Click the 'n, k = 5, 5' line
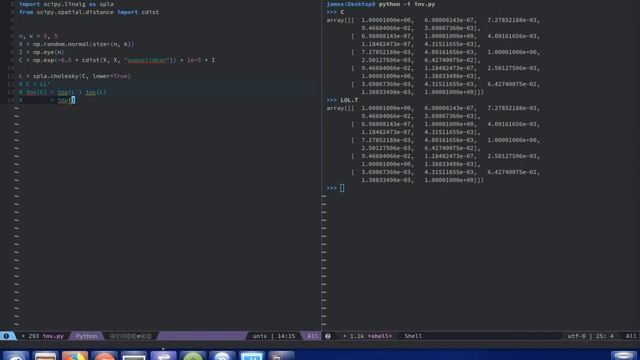This screenshot has height=360, width=640. coord(38,36)
